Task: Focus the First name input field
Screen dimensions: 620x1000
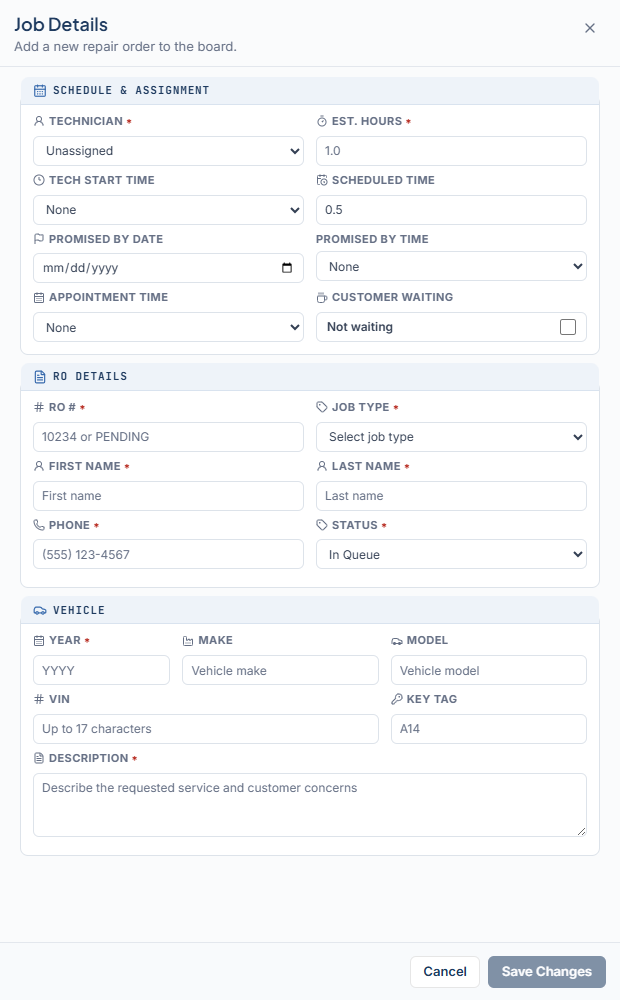Action: [x=168, y=496]
